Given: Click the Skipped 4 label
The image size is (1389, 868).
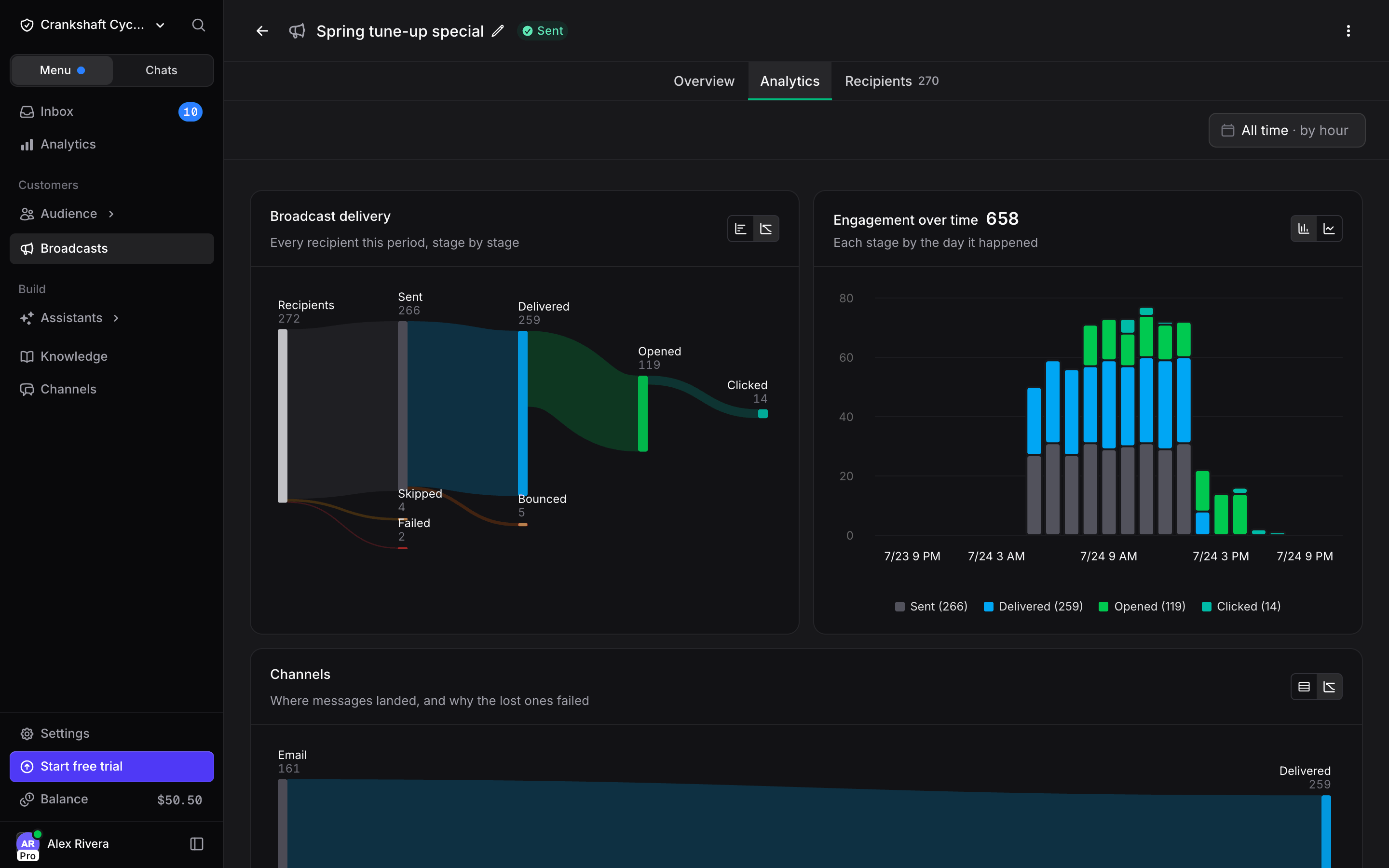Looking at the screenshot, I should (420, 500).
